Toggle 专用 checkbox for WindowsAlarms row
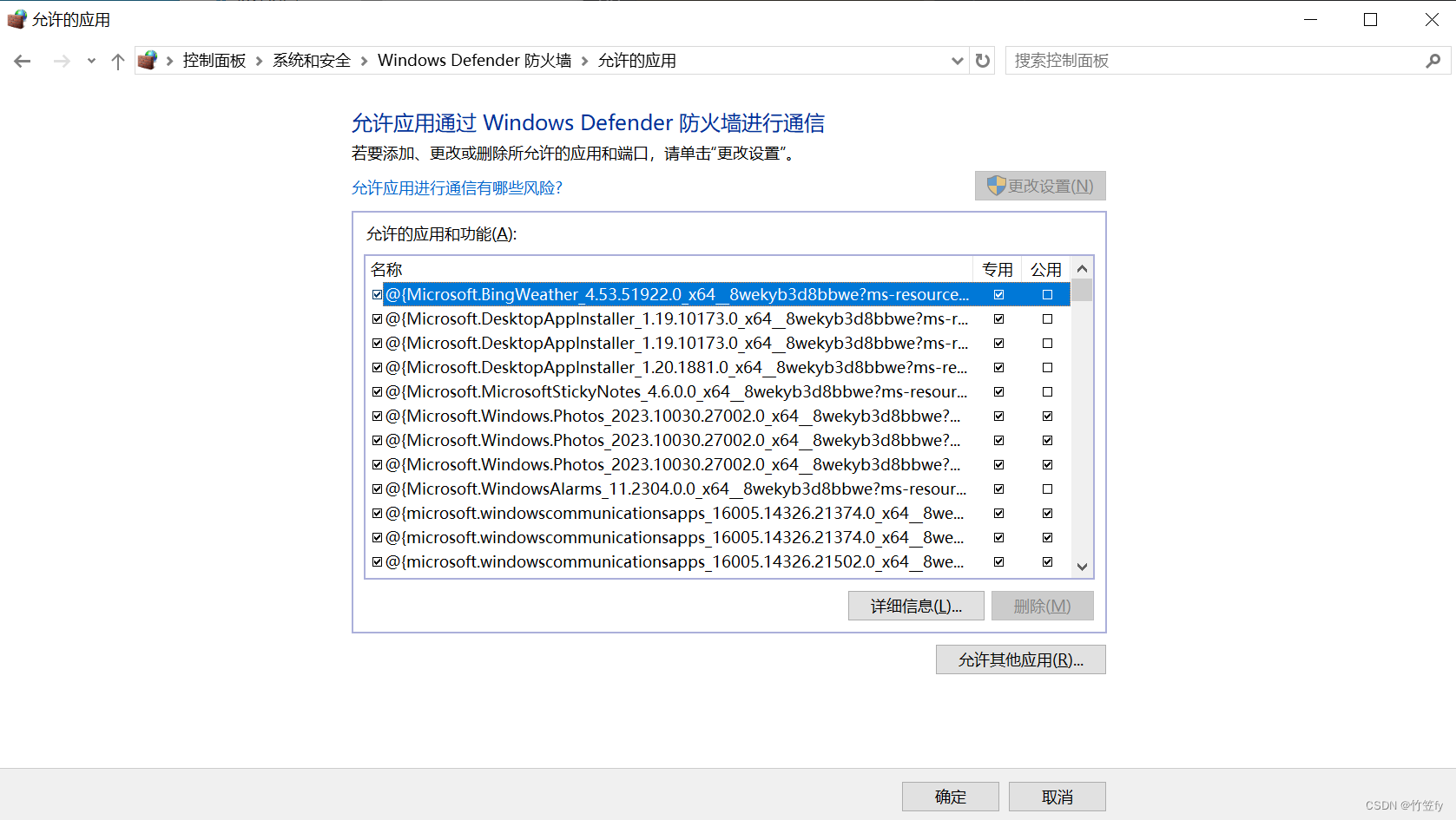Viewport: 1456px width, 820px height. click(x=999, y=489)
